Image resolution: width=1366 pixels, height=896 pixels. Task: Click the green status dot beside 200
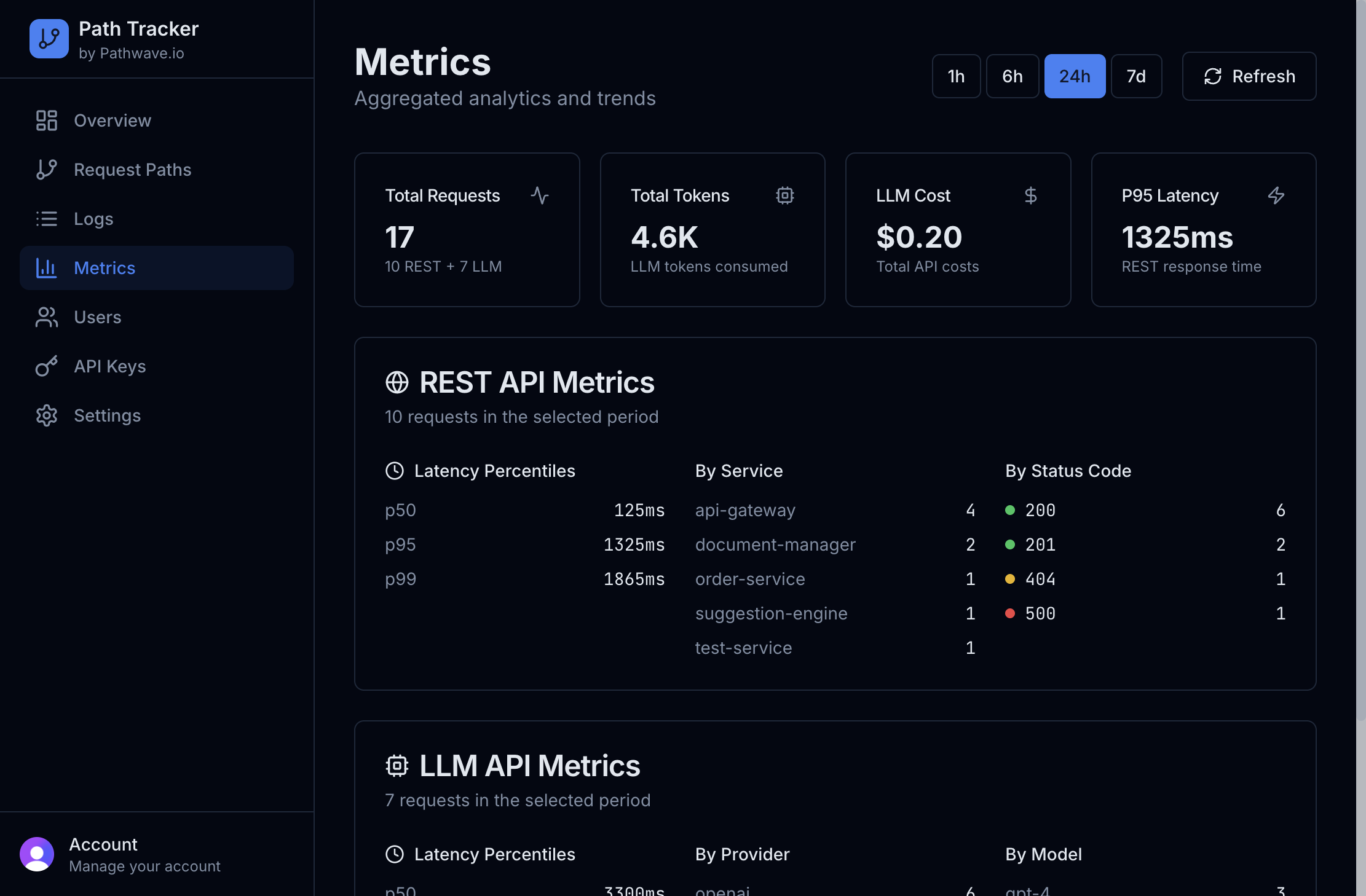[x=1009, y=509]
